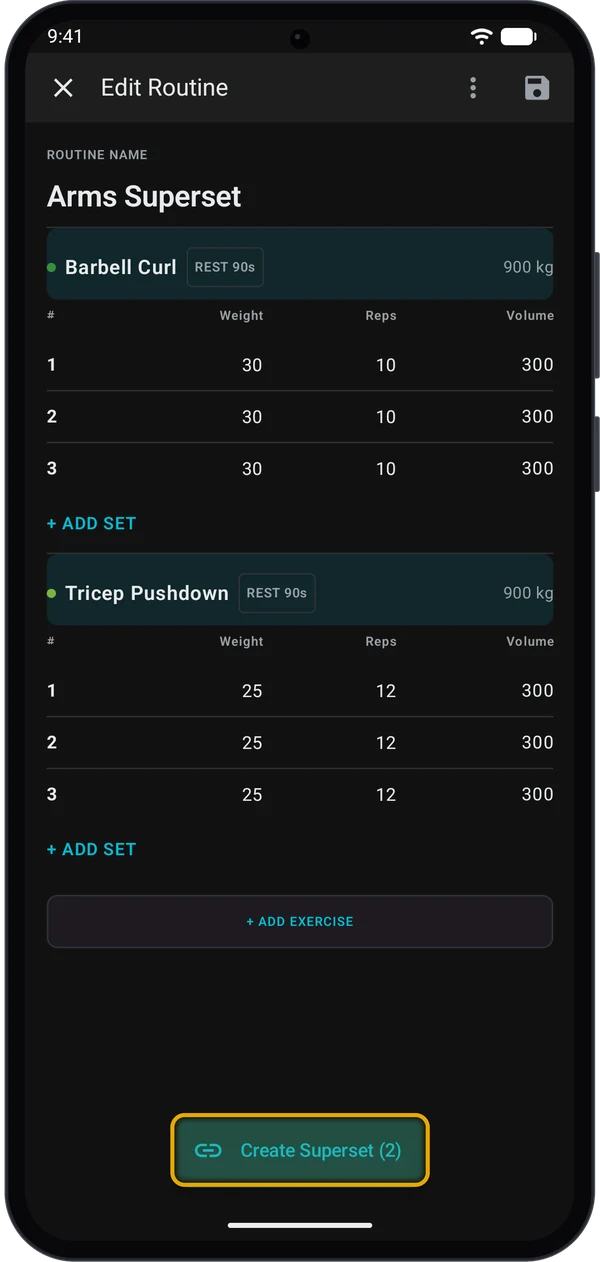The image size is (600, 1262).
Task: Tap the battery status icon
Action: pos(518,36)
